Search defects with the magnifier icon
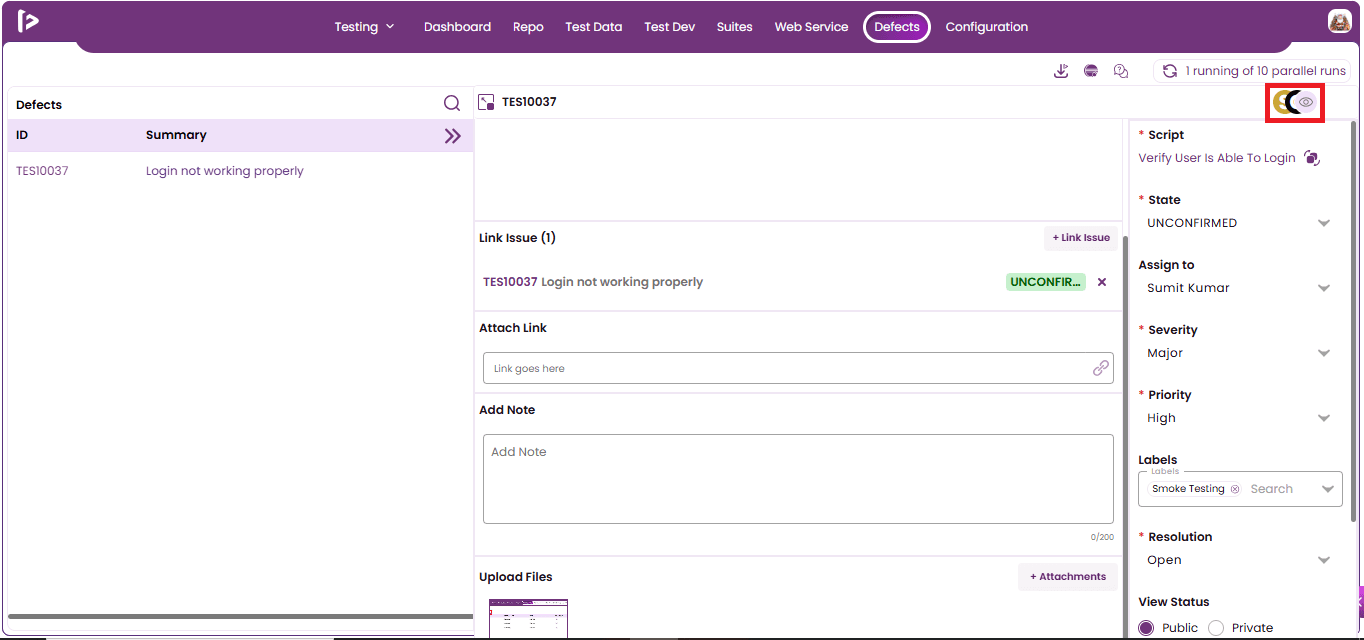This screenshot has height=640, width=1364. [452, 103]
